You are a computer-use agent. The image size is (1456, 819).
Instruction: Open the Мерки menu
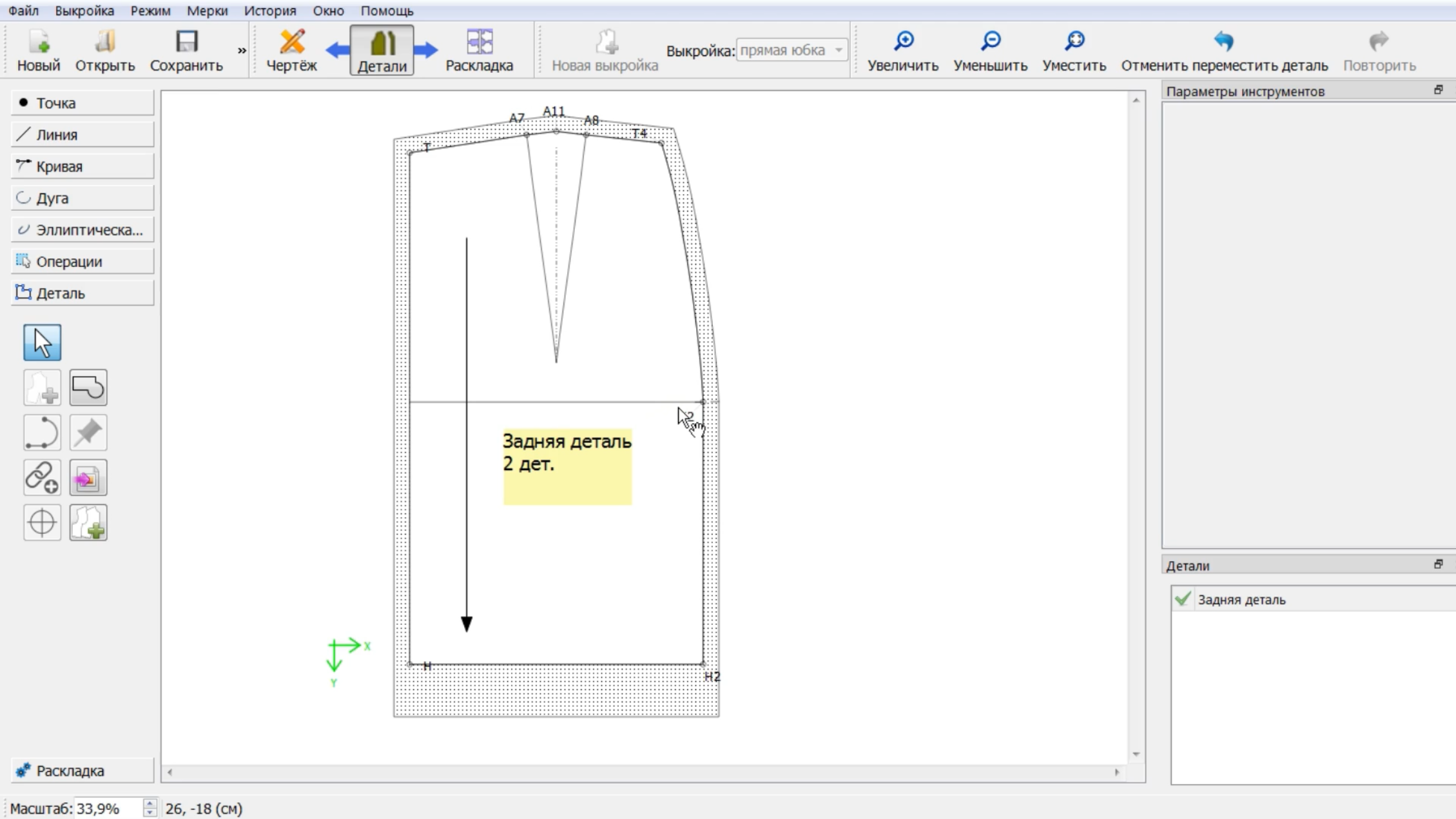[x=207, y=11]
